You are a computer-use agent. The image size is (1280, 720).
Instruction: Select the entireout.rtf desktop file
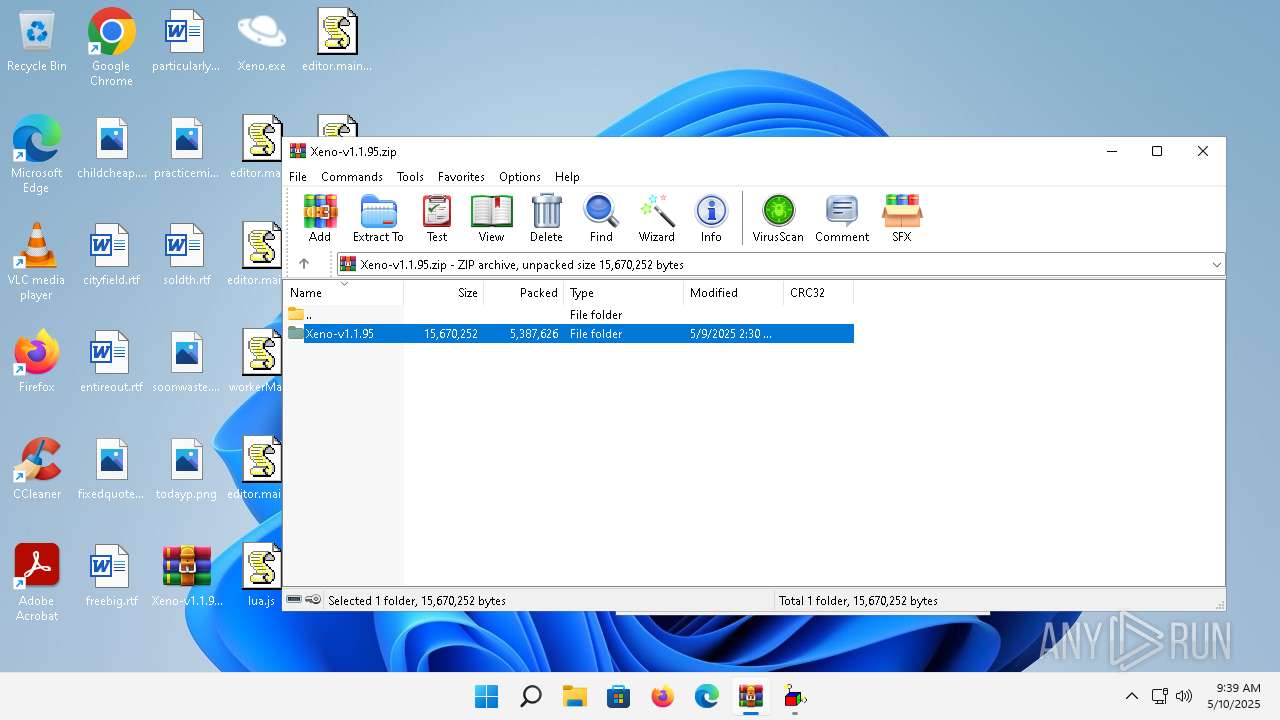[111, 362]
